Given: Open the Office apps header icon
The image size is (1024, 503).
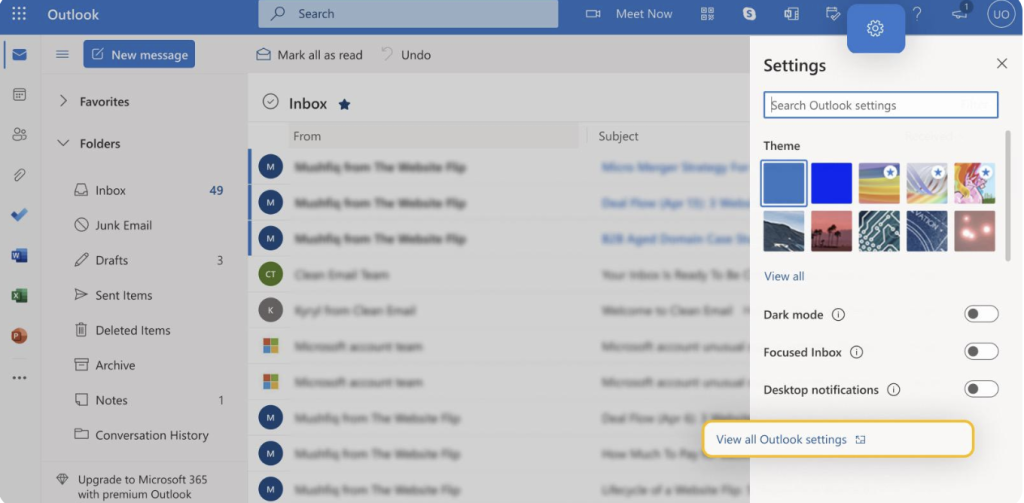Looking at the screenshot, I should [x=792, y=14].
